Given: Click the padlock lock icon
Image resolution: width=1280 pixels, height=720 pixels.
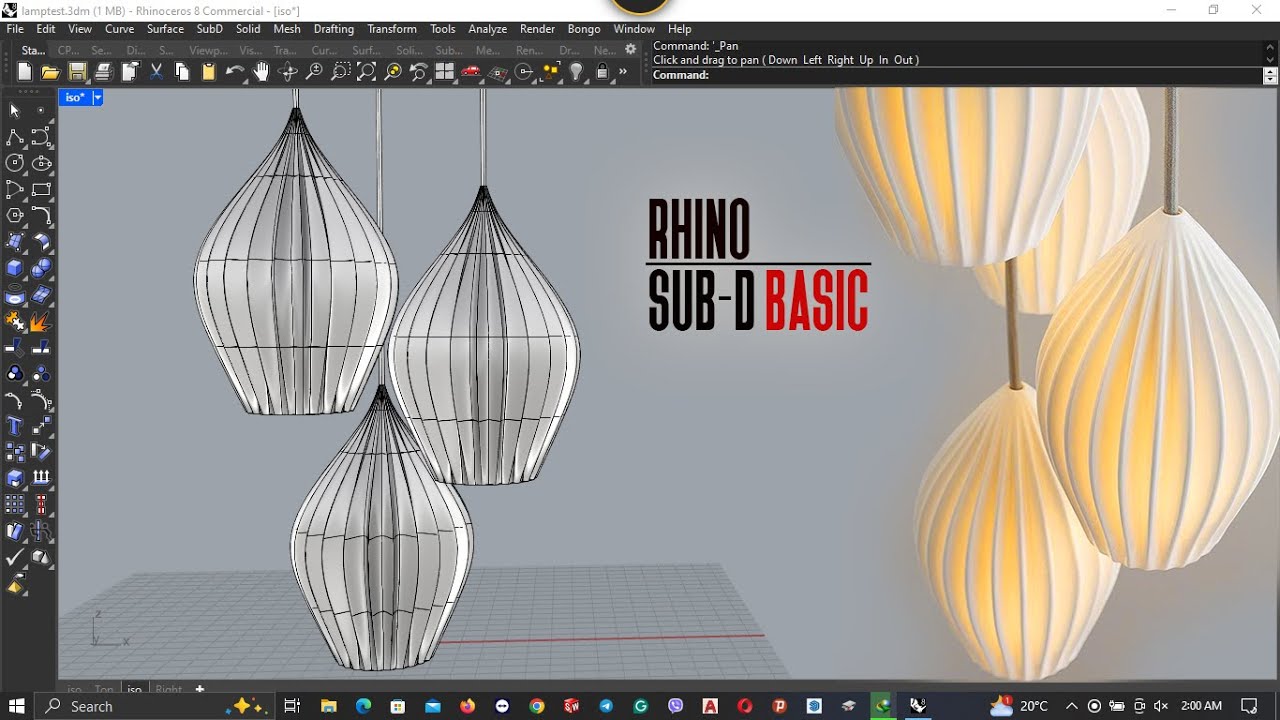Looking at the screenshot, I should [x=602, y=72].
